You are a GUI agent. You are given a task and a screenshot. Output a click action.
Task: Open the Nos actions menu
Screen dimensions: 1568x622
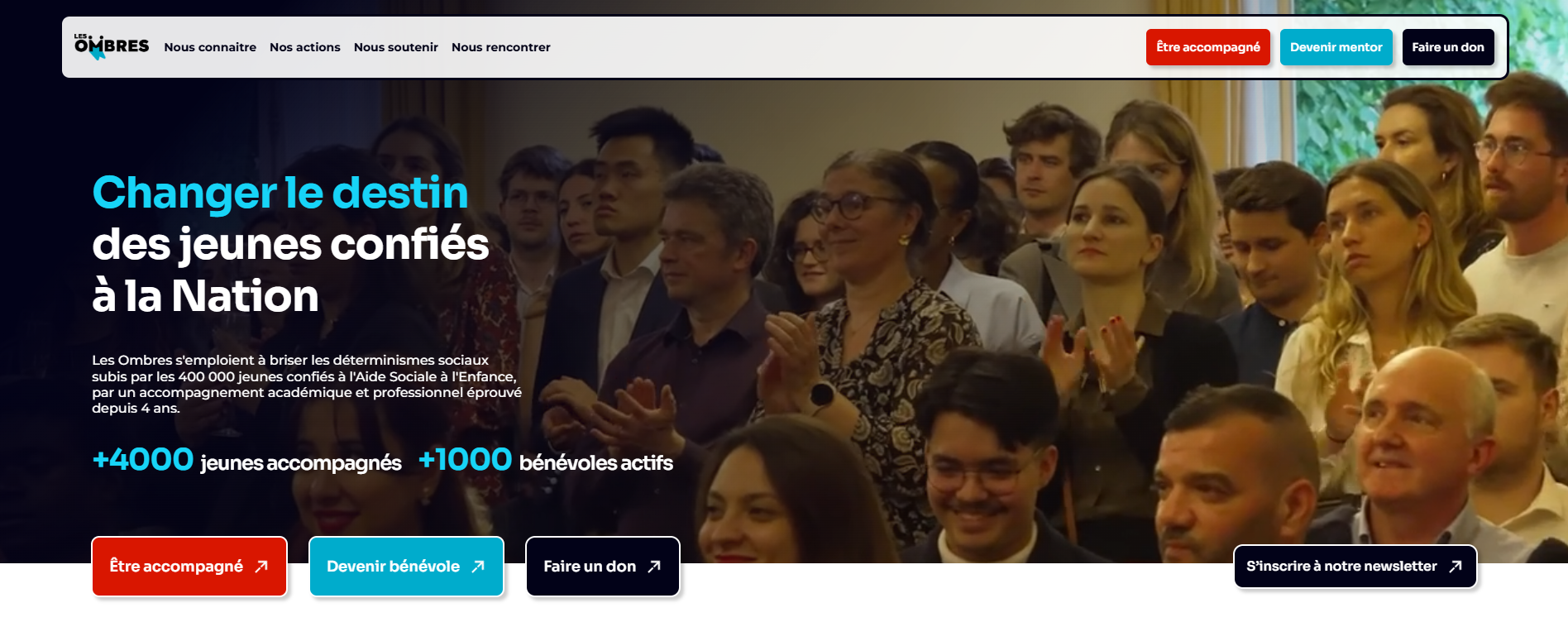pyautogui.click(x=305, y=47)
